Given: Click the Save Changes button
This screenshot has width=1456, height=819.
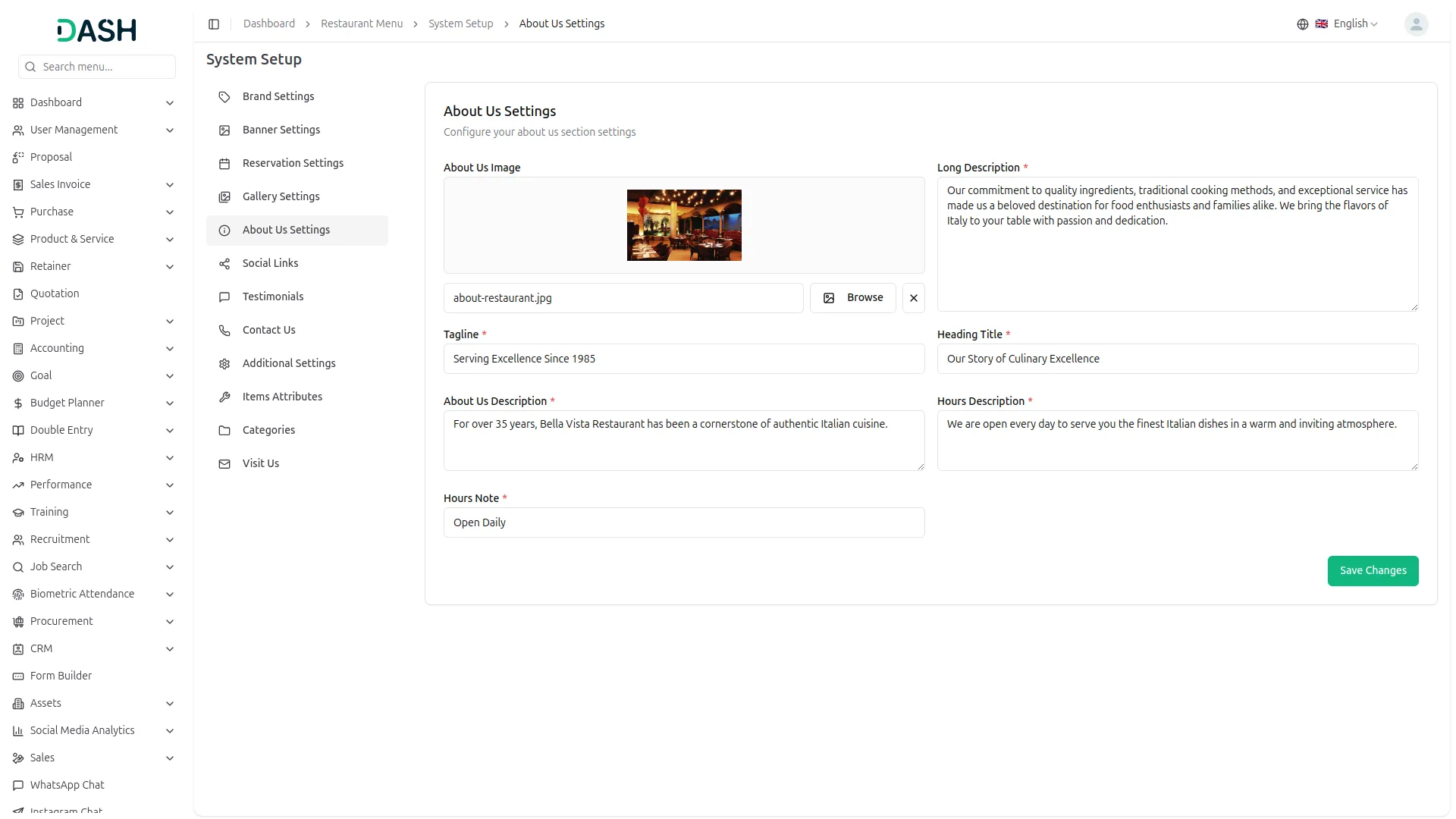Looking at the screenshot, I should 1372,571.
